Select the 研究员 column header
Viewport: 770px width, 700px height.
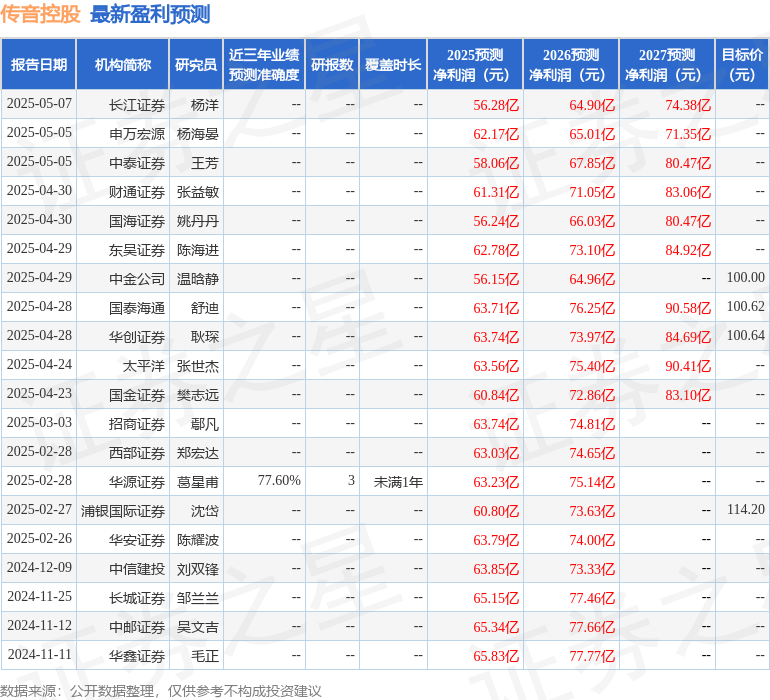[x=196, y=64]
